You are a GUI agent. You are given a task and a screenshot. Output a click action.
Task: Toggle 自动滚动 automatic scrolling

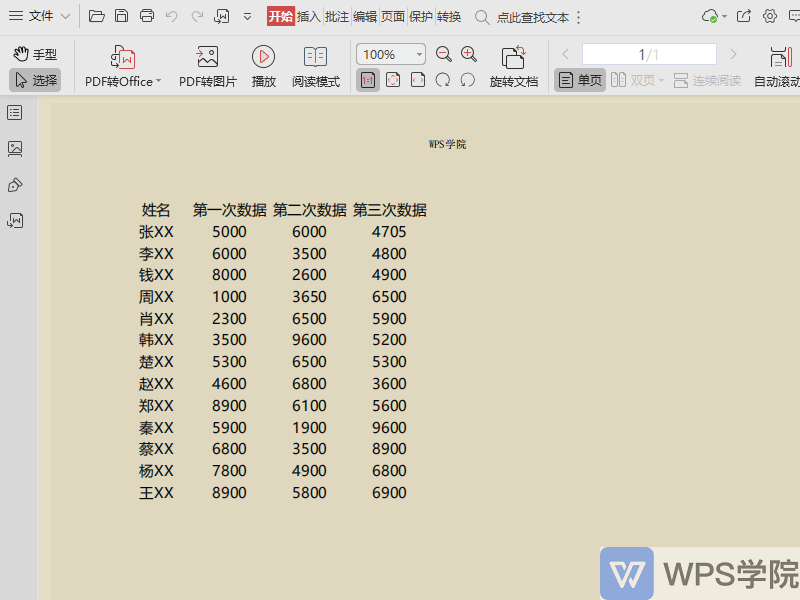pos(781,79)
